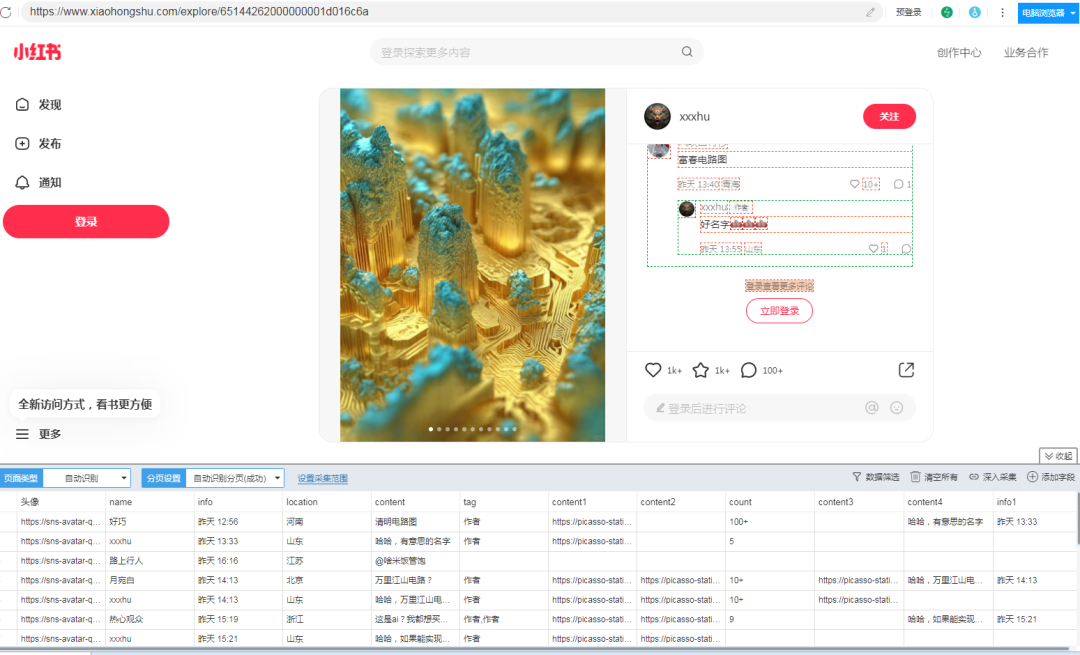Click the 小红书 logo
This screenshot has width=1080, height=655.
tap(37, 52)
